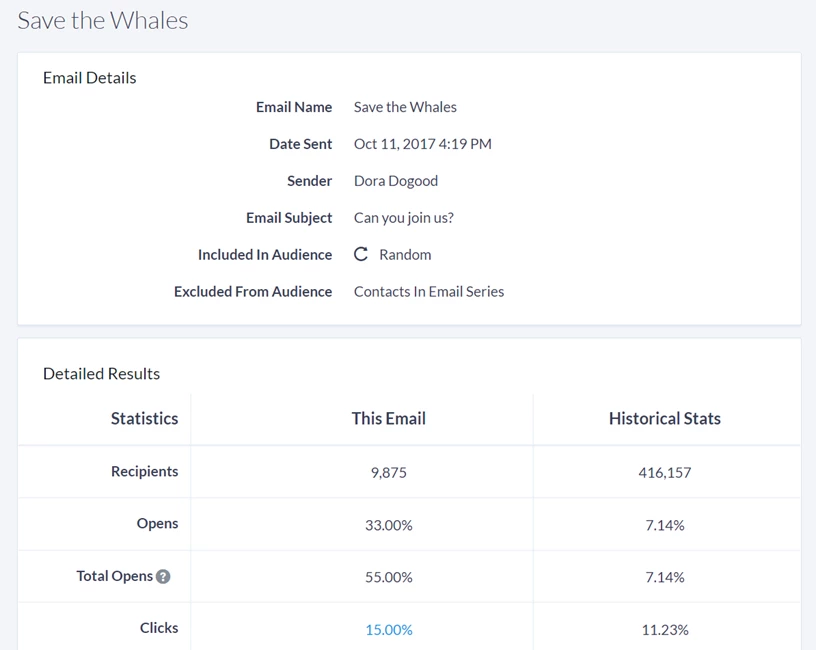The height and width of the screenshot is (650, 816).
Task: Click the Statistics column header
Action: 144,418
